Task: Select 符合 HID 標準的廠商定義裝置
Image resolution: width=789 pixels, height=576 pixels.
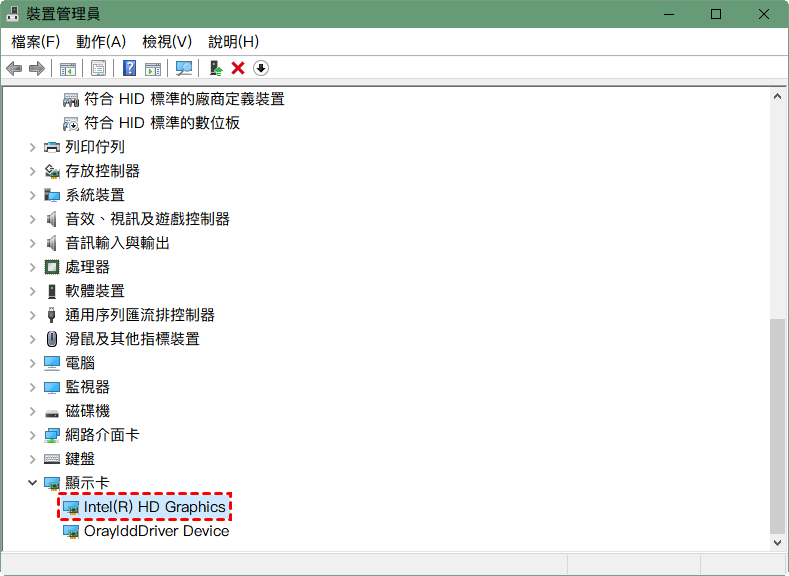Action: [x=184, y=99]
